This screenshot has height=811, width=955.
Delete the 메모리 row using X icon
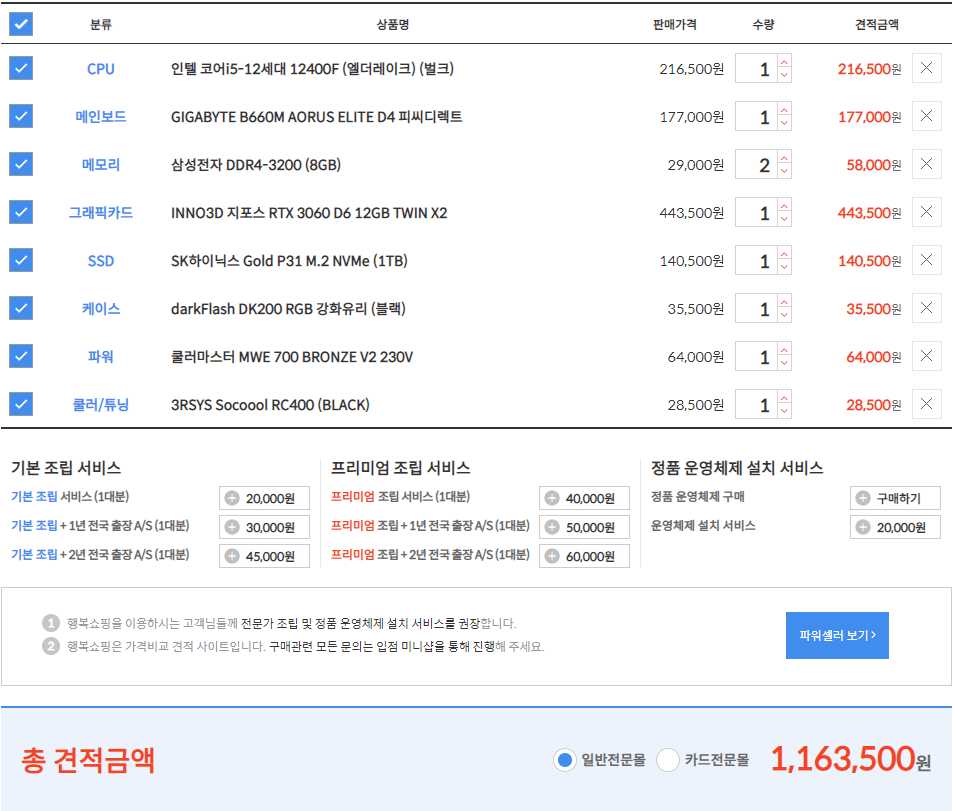click(x=926, y=164)
